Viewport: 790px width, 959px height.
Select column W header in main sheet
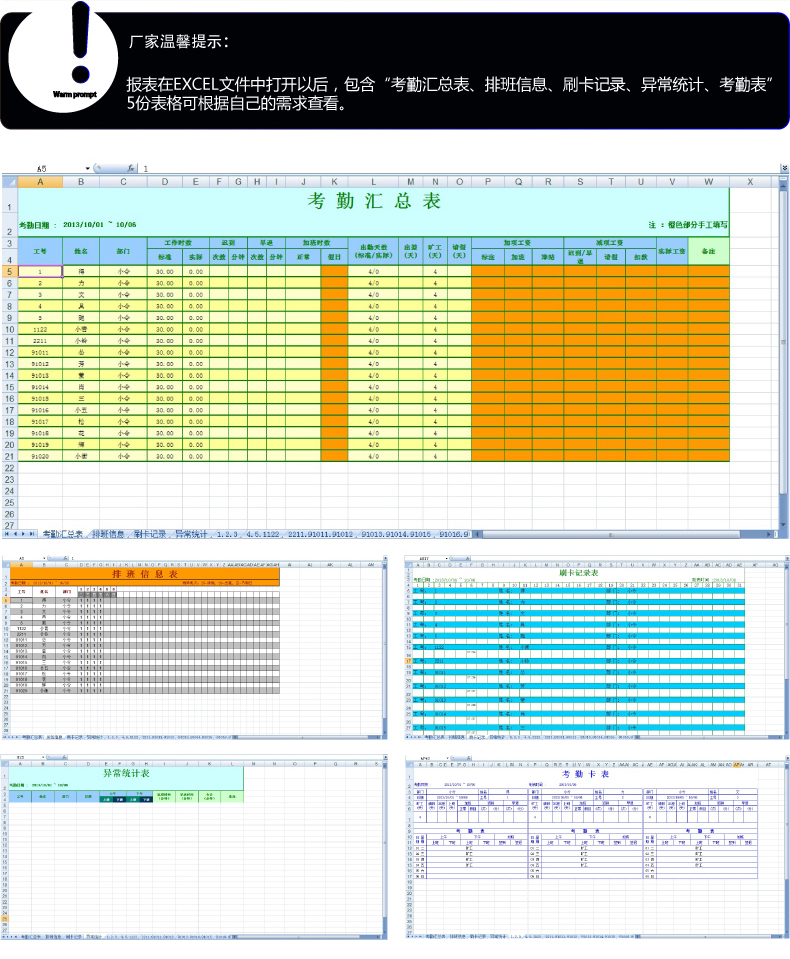click(708, 182)
